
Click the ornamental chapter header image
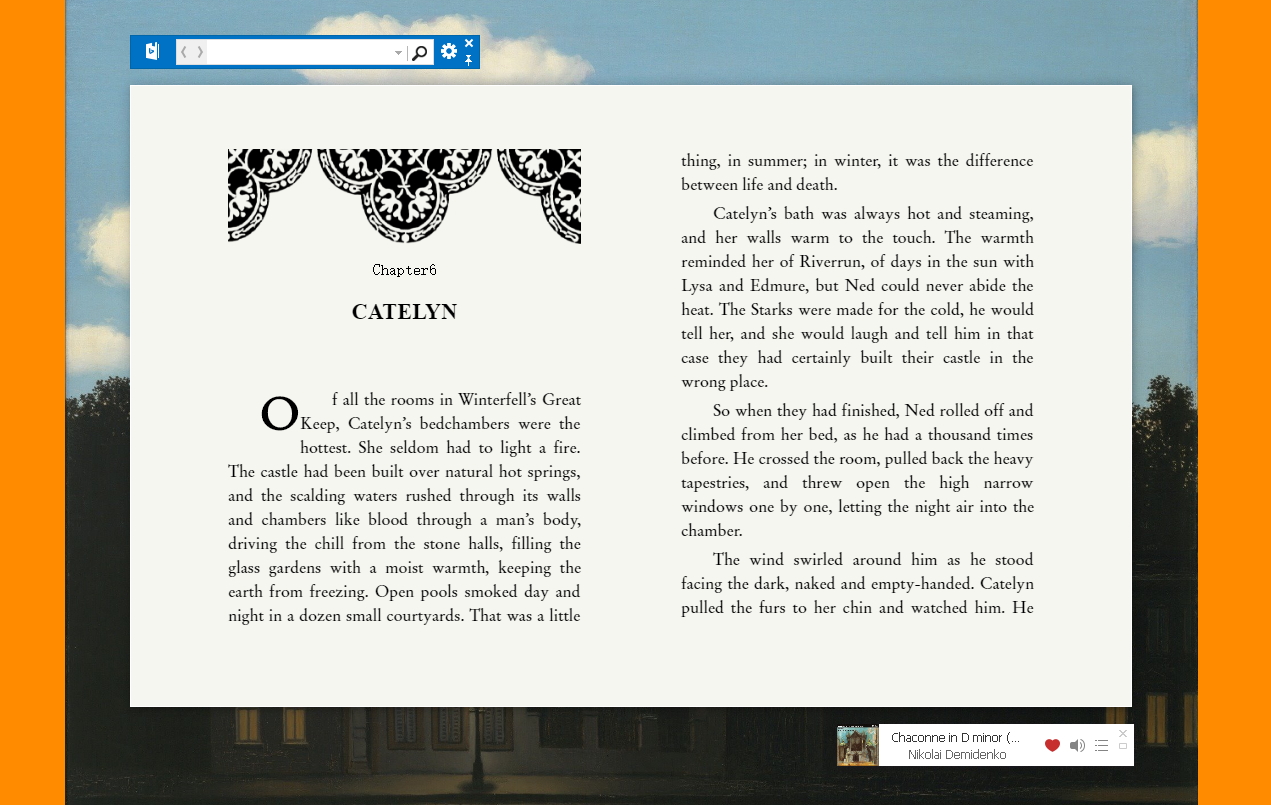404,196
